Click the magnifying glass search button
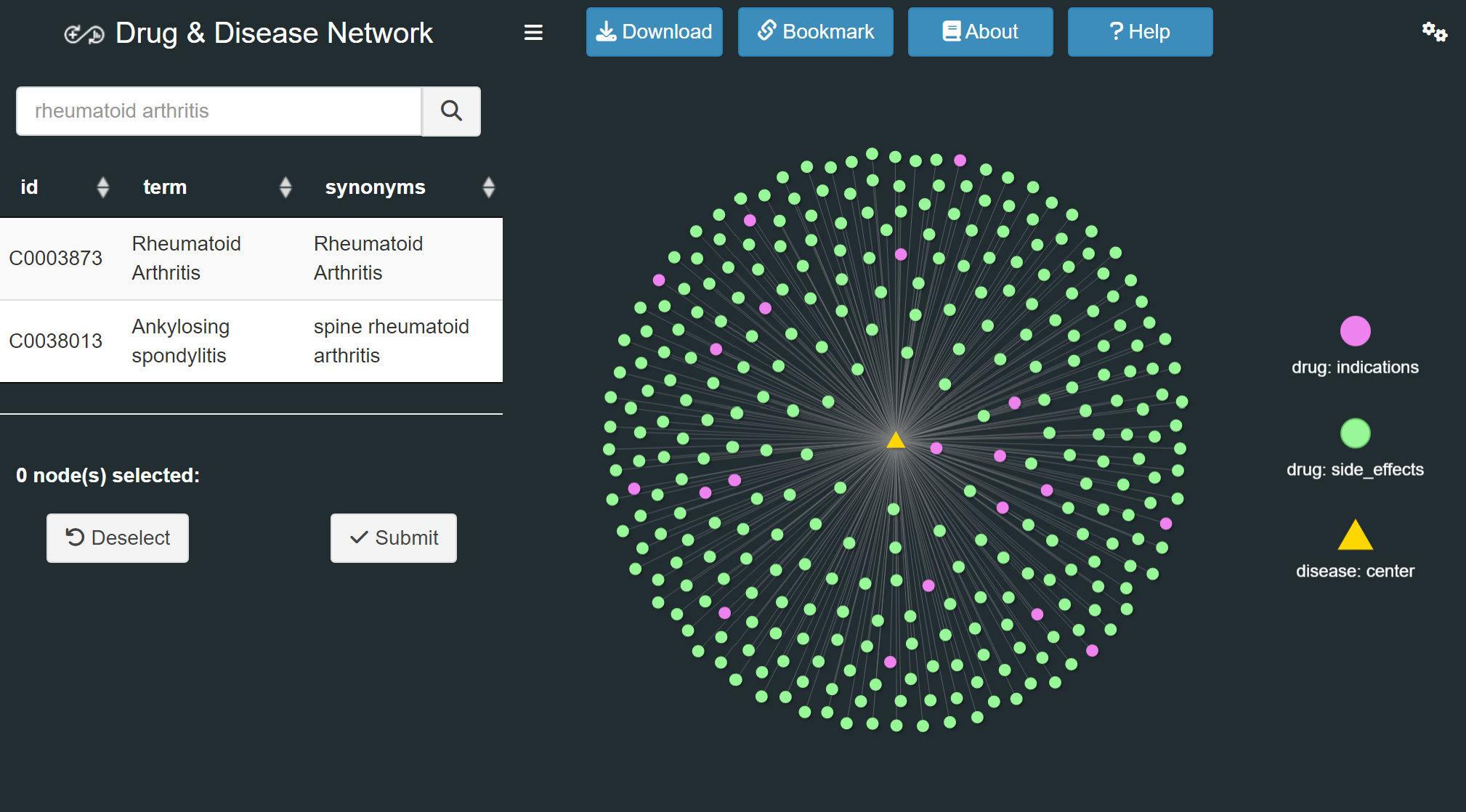The height and width of the screenshot is (812, 1466). [451, 111]
